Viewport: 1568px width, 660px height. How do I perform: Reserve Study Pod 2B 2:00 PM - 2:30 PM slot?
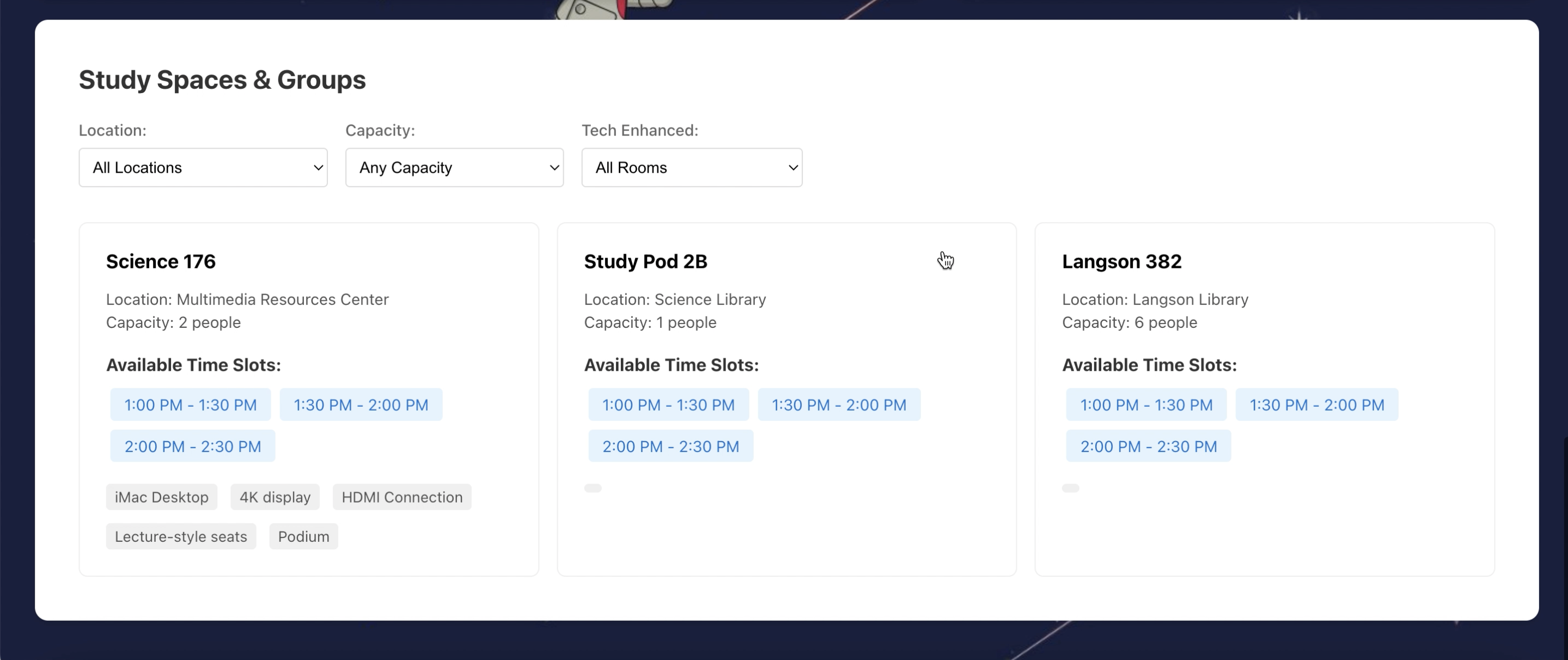(670, 447)
